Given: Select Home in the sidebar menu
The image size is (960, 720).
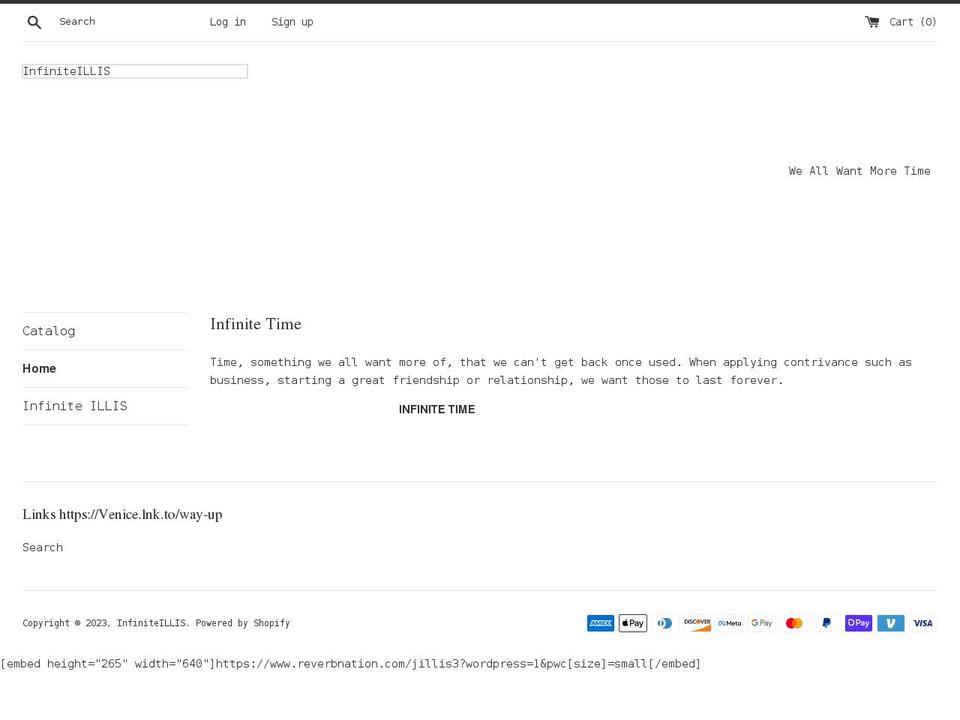Looking at the screenshot, I should 39,369.
